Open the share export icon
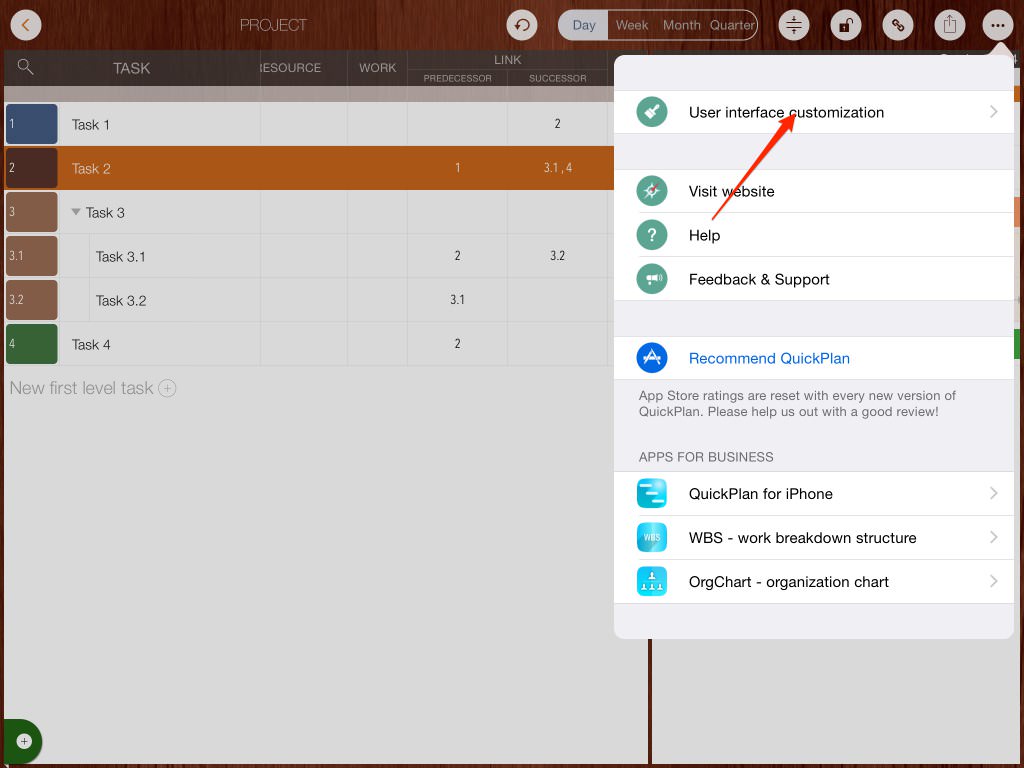1024x768 pixels. click(x=950, y=25)
